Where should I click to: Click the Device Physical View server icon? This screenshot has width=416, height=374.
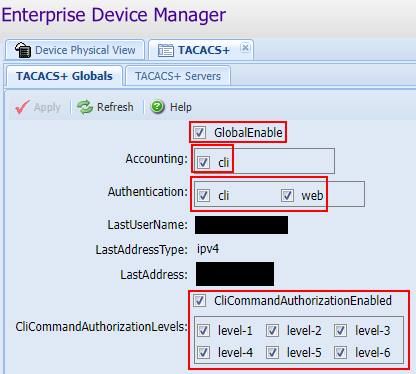click(23, 50)
